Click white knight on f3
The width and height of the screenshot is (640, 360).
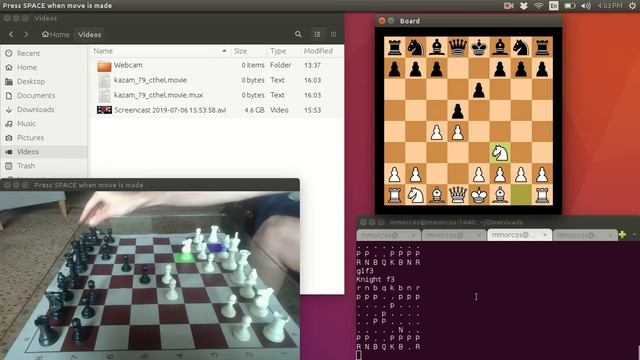click(500, 153)
